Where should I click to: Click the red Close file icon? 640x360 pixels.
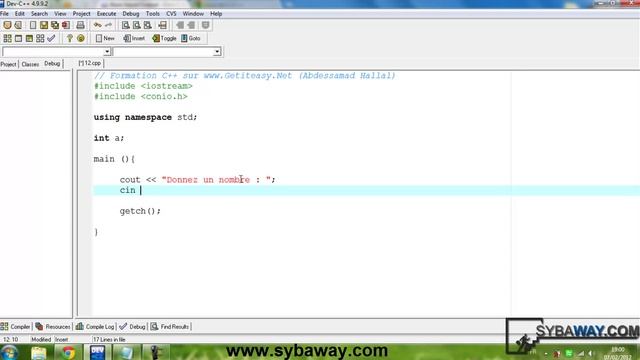pos(66,25)
